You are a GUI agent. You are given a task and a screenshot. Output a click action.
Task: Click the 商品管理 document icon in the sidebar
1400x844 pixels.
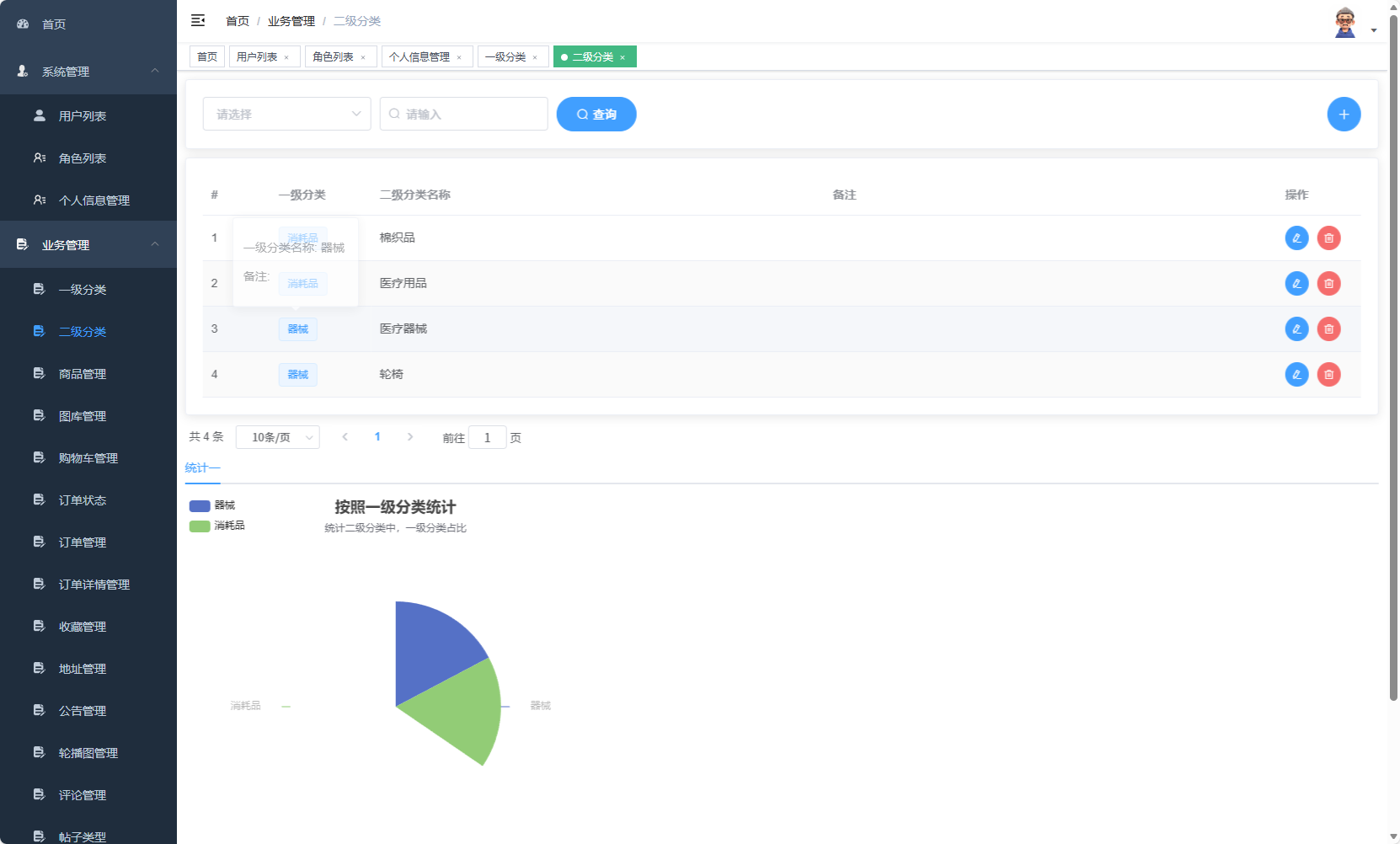coord(39,373)
